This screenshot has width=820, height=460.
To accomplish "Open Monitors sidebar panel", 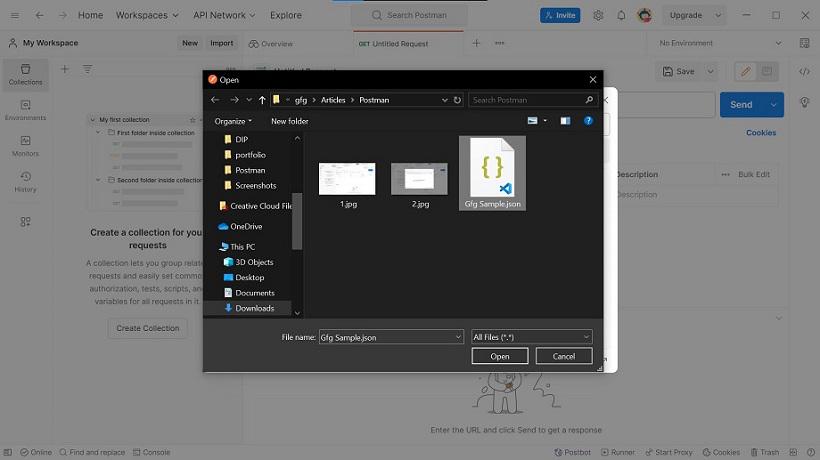I will [25, 146].
